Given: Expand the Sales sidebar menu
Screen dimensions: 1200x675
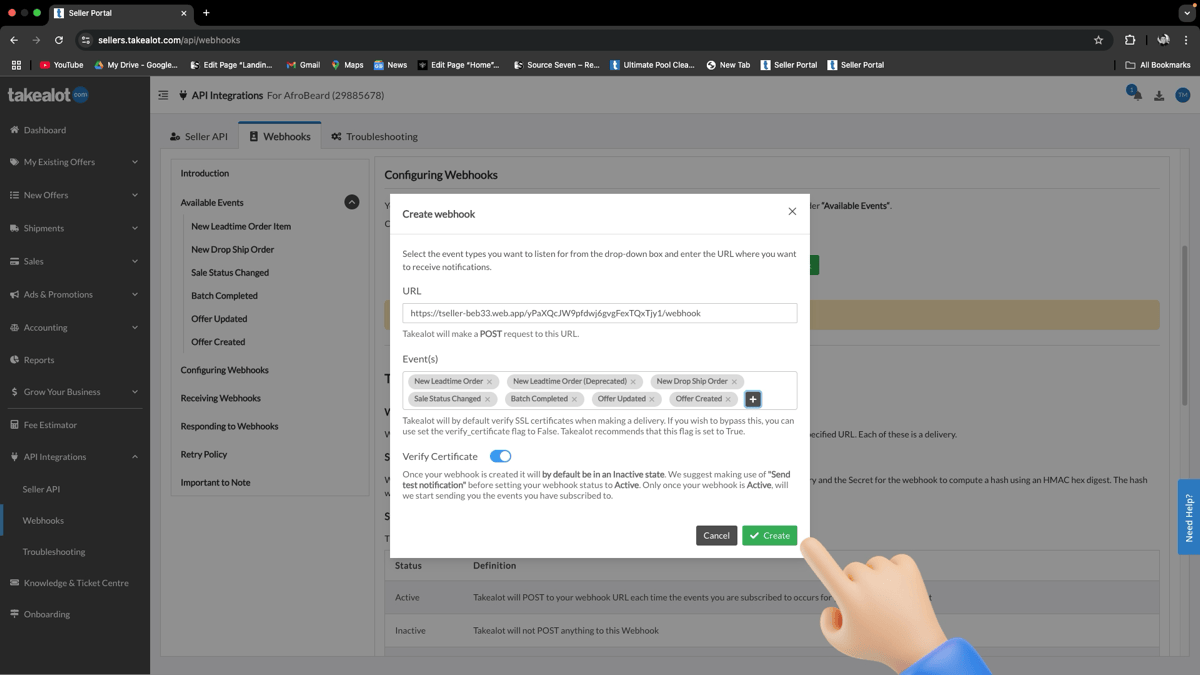Looking at the screenshot, I should (x=75, y=261).
